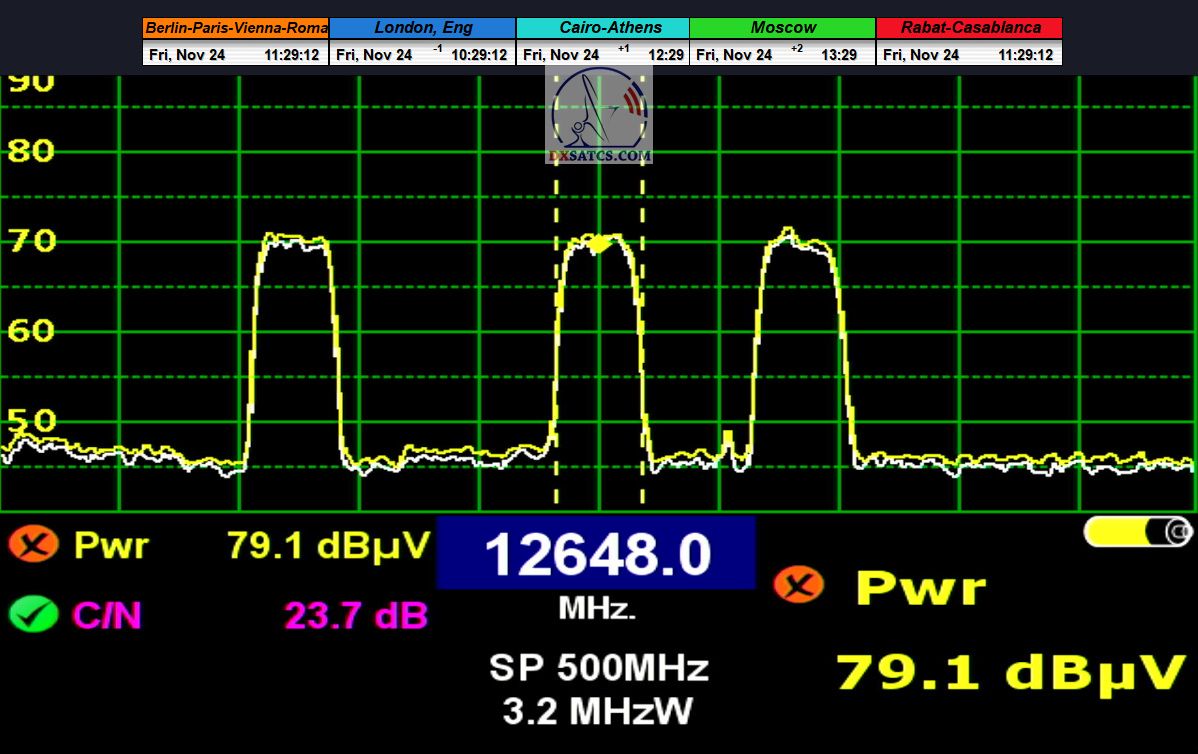Click the Moscow time showing 13:29

coord(838,55)
